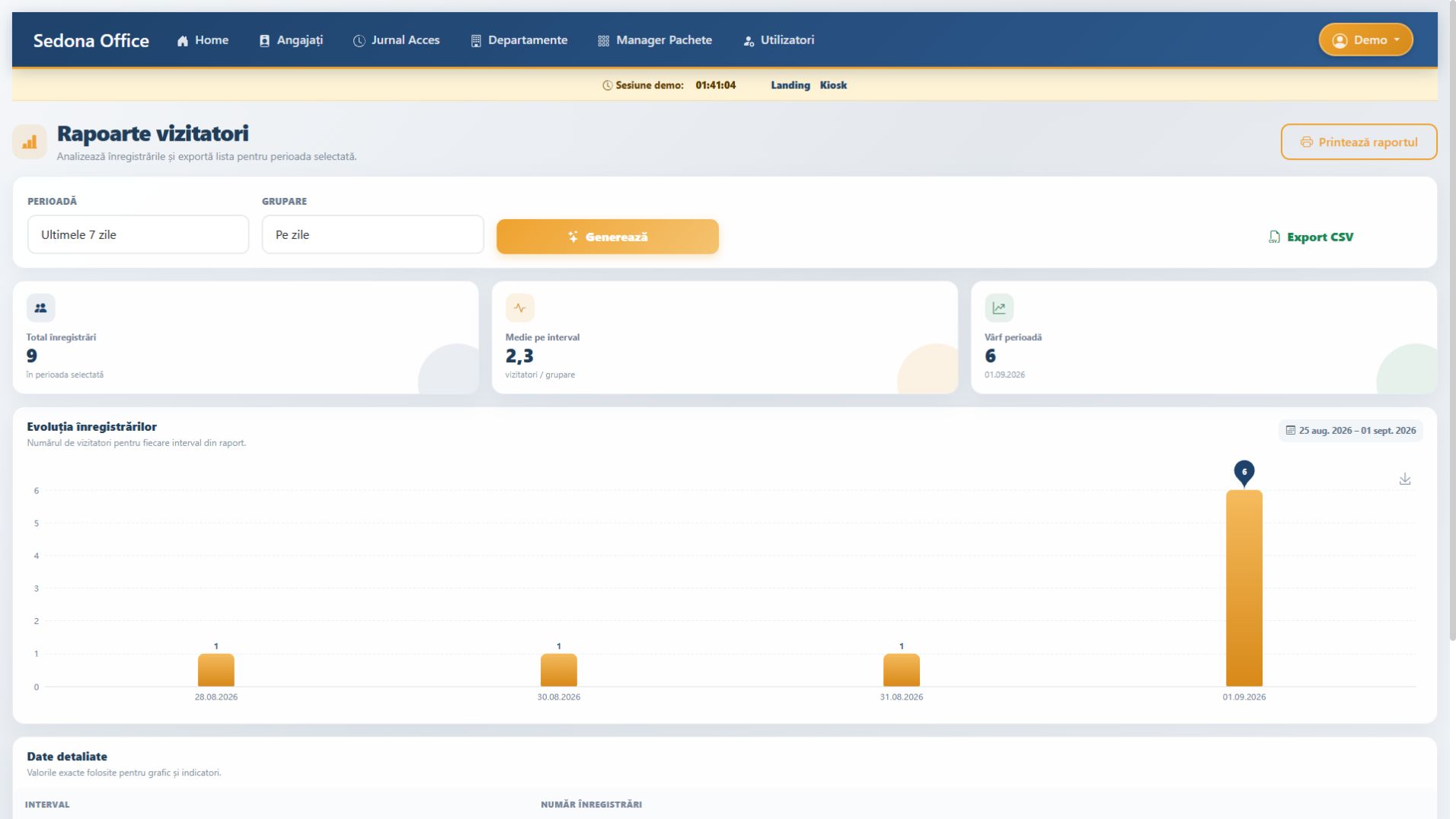Export the report as CSV

(1311, 237)
